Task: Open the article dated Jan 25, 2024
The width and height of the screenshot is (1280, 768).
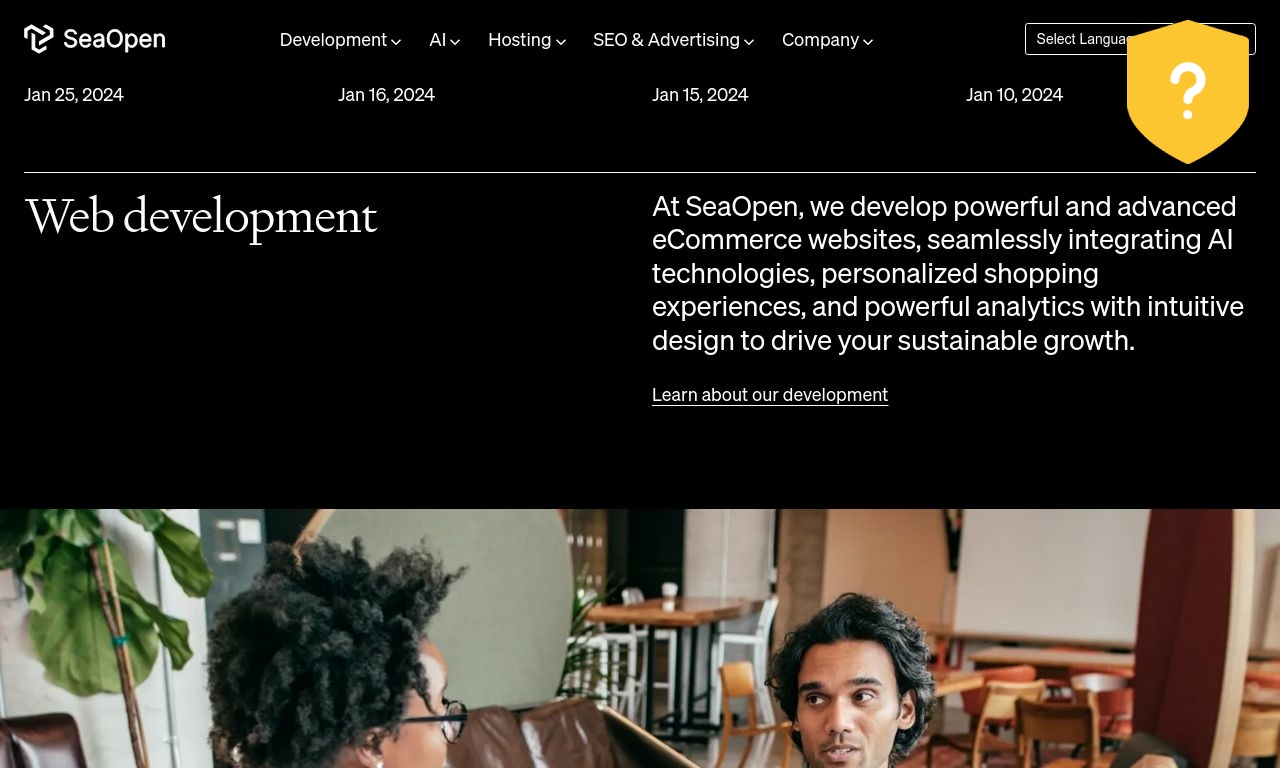Action: [x=74, y=94]
